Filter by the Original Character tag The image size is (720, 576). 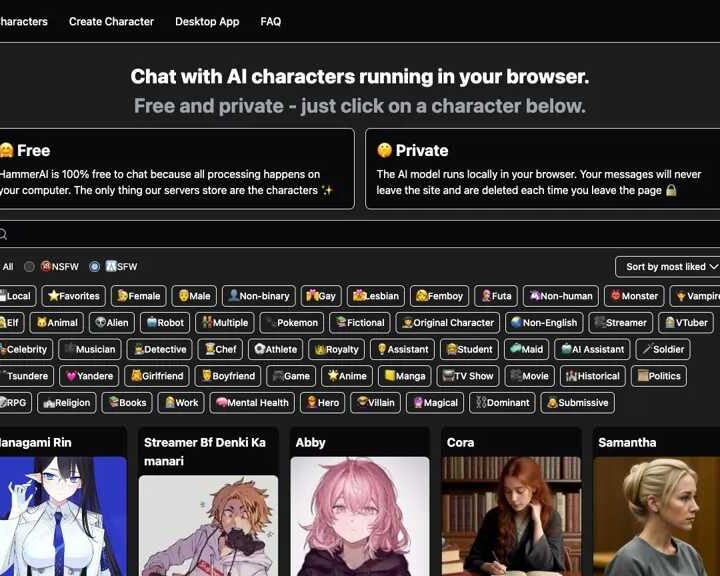coord(448,322)
